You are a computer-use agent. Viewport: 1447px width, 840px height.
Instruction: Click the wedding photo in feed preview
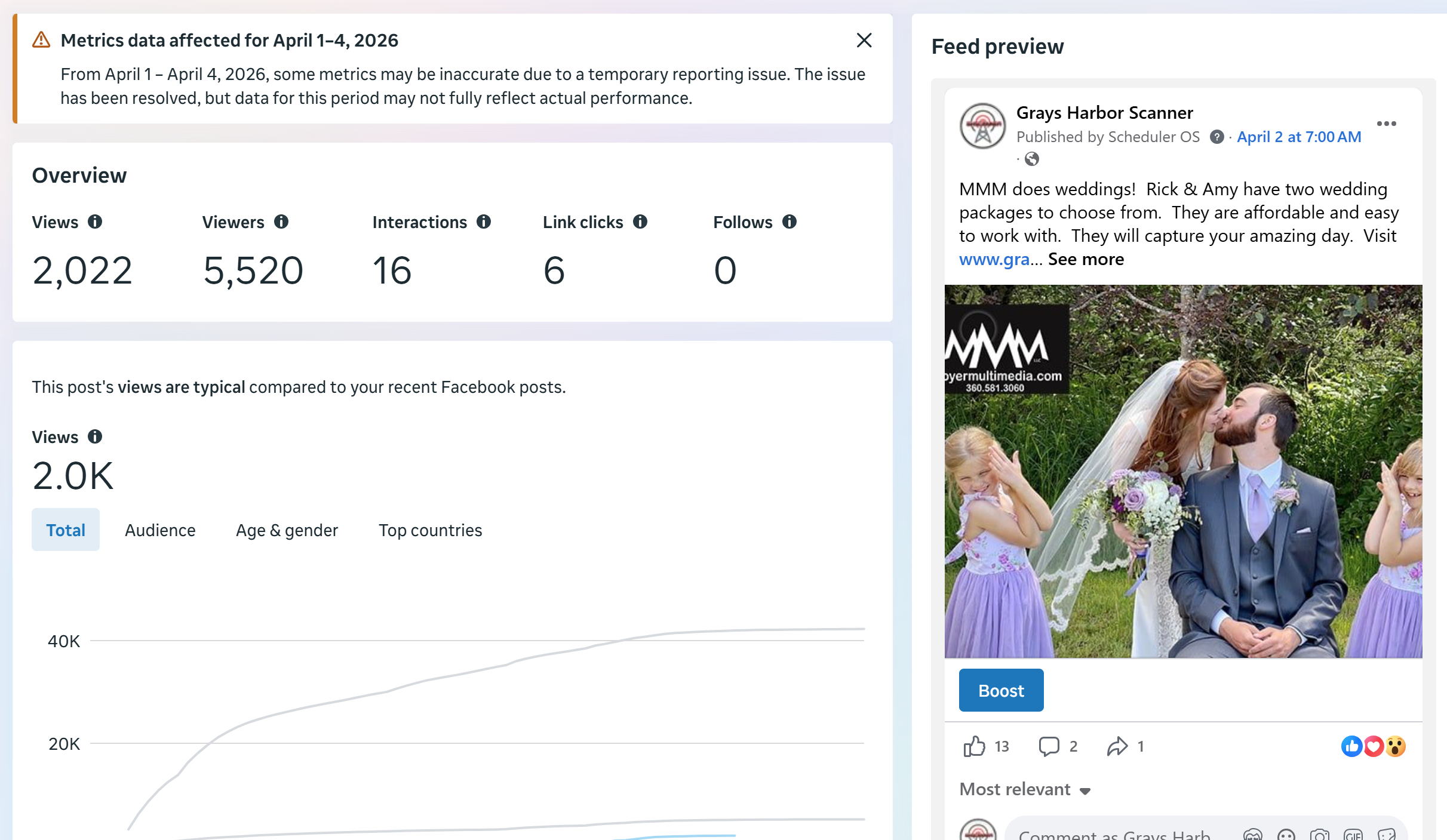point(1182,472)
